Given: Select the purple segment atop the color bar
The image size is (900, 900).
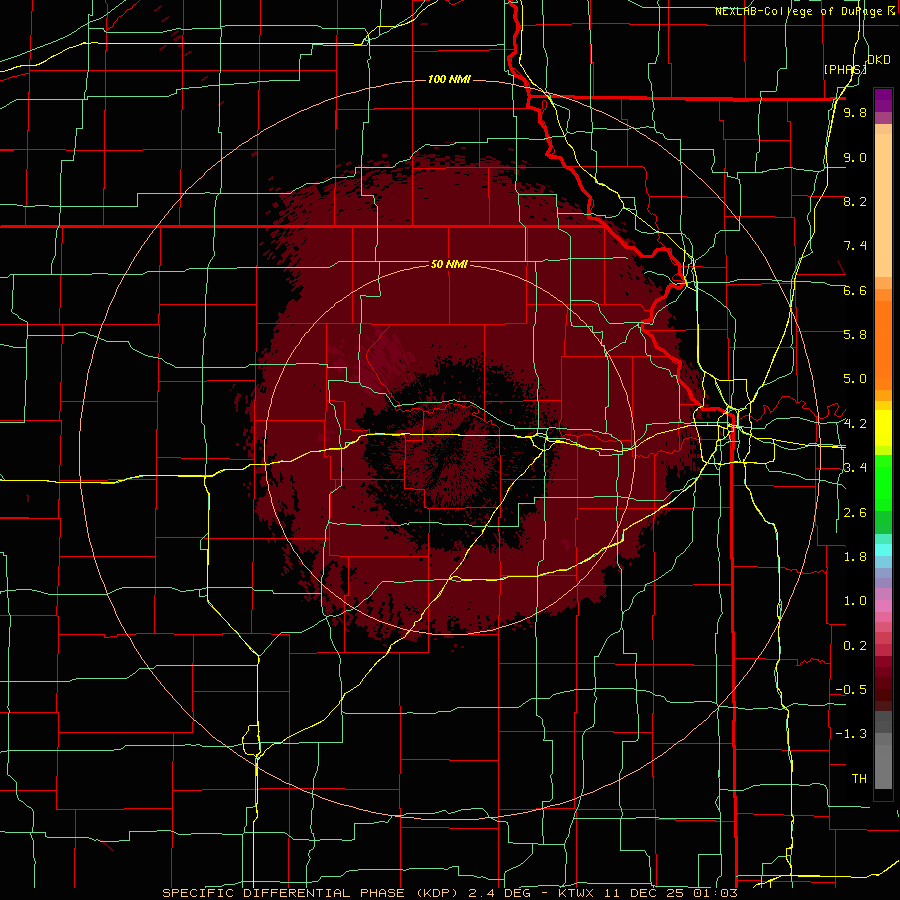Looking at the screenshot, I should pos(883,100).
